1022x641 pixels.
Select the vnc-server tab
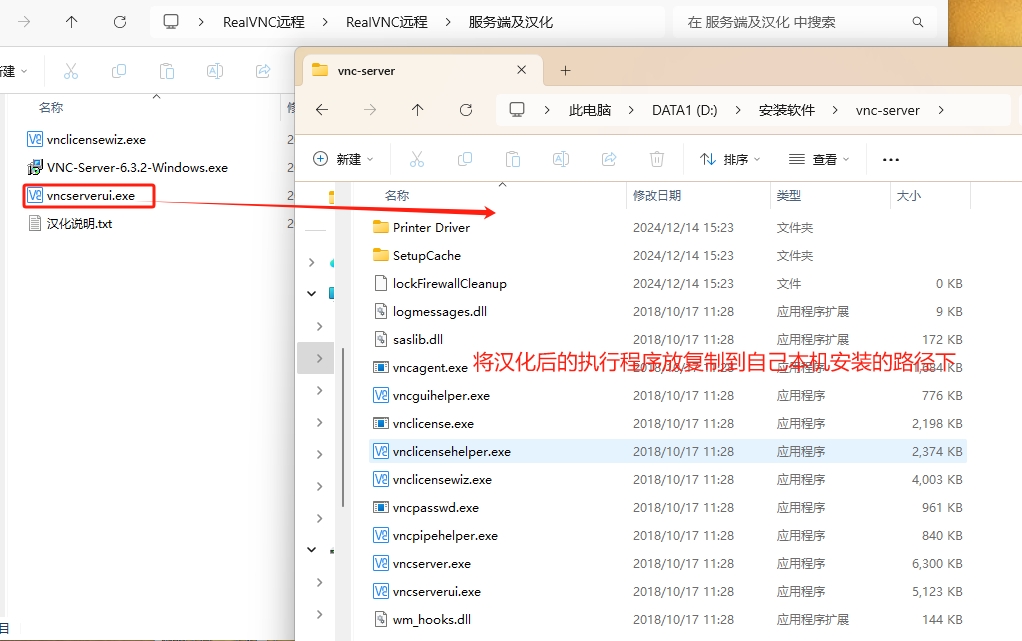point(422,70)
